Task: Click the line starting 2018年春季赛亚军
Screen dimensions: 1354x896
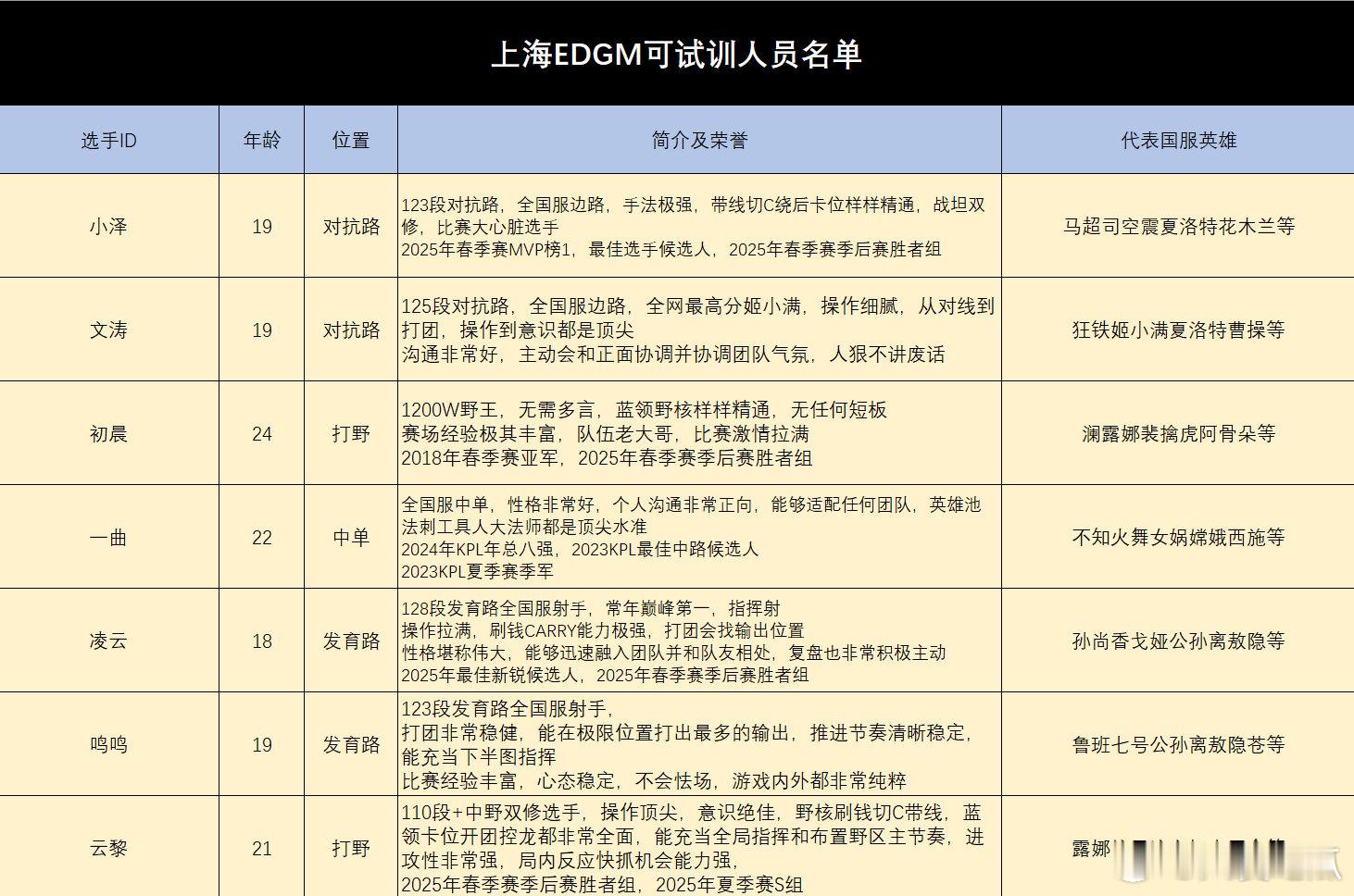Action: pos(607,458)
